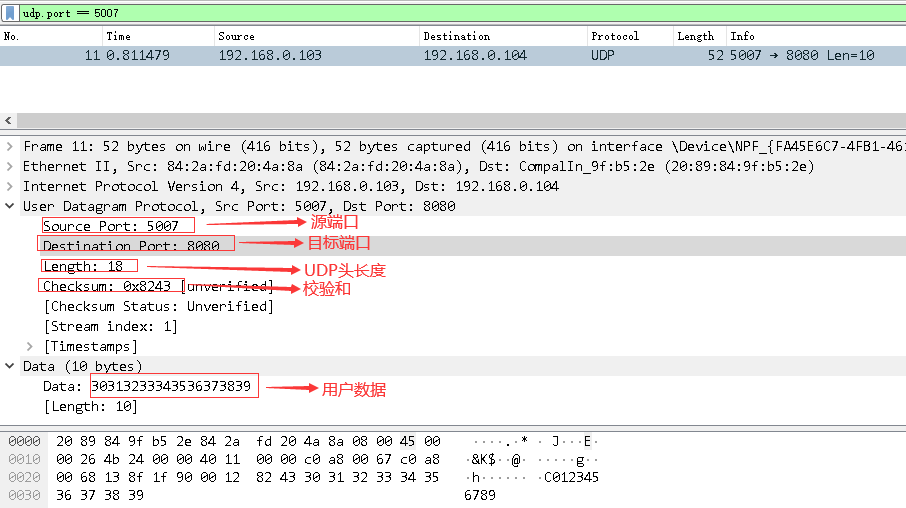The height and width of the screenshot is (508, 906).
Task: Click the hex offset 0010 row
Action: click(x=24, y=459)
